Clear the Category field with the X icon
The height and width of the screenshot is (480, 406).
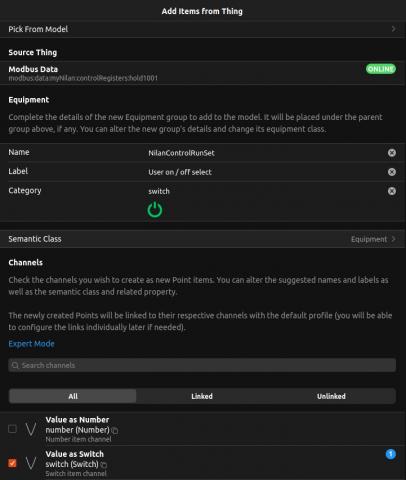pos(392,191)
